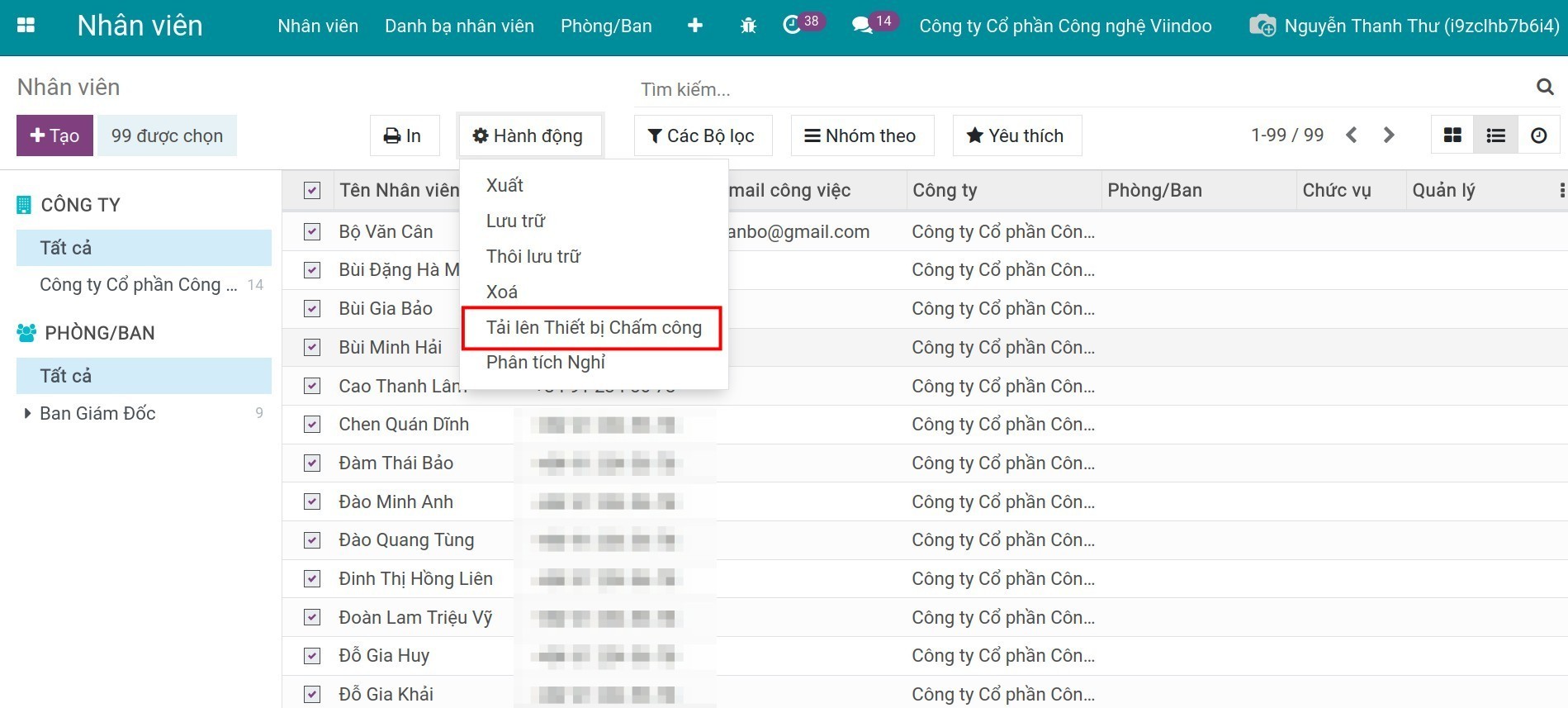Image resolution: width=1568 pixels, height=708 pixels.
Task: Switch to kanban view
Action: coord(1452,135)
